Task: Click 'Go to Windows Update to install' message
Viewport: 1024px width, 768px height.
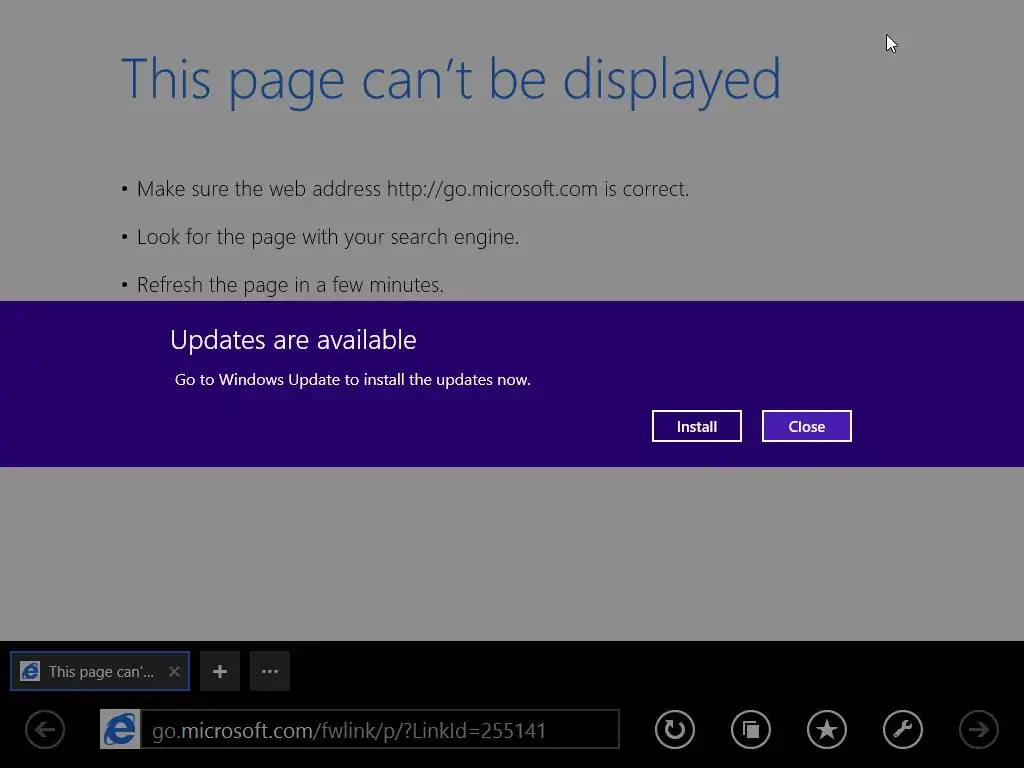Action: pyautogui.click(x=353, y=379)
